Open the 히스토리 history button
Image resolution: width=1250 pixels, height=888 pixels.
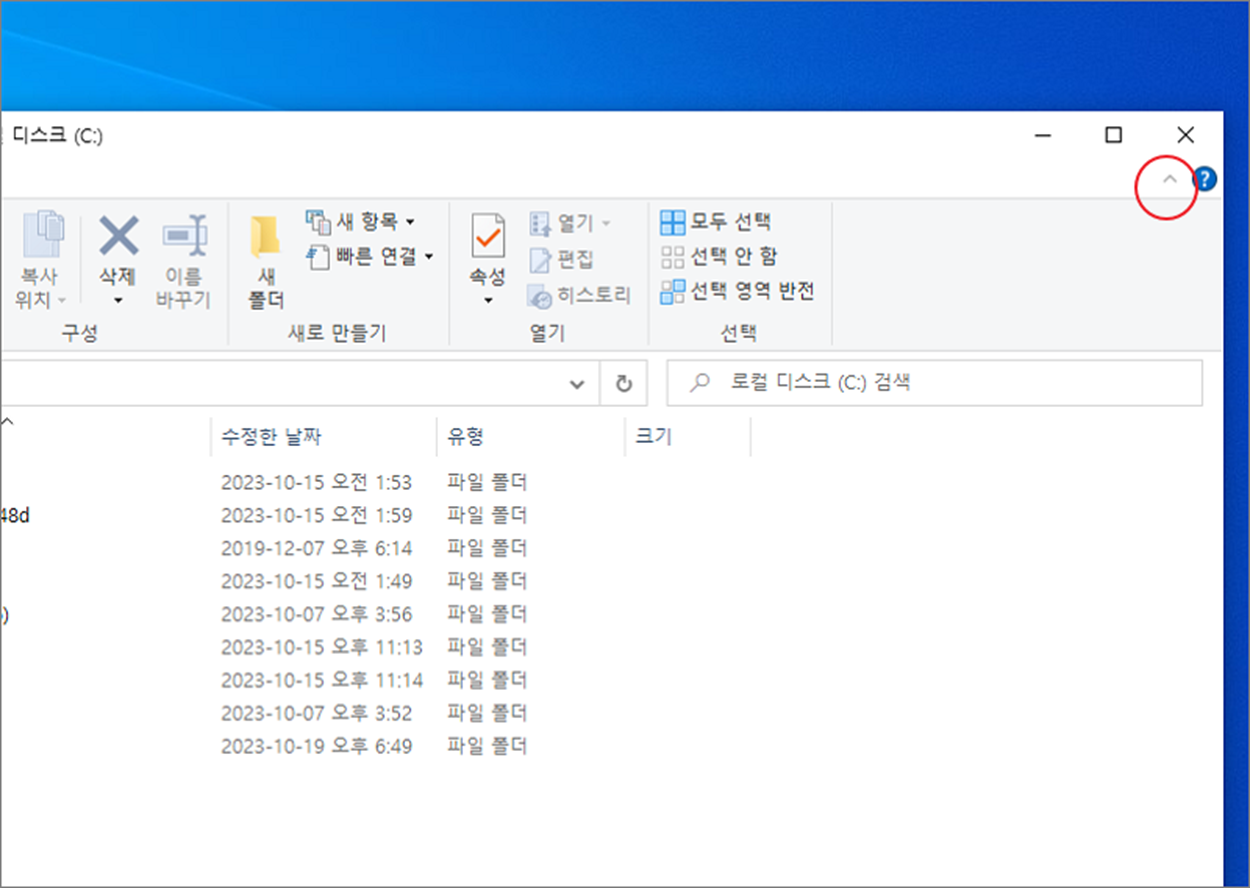point(579,296)
